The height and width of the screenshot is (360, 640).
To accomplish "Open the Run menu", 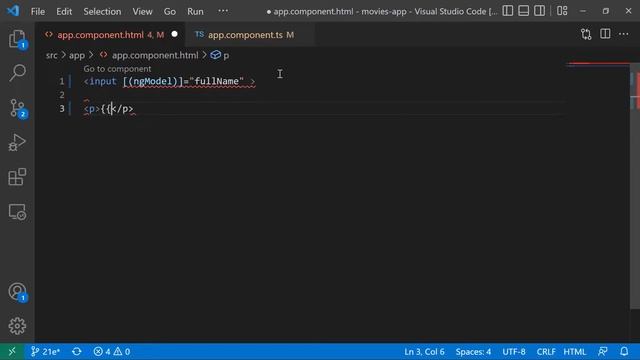I will [195, 11].
